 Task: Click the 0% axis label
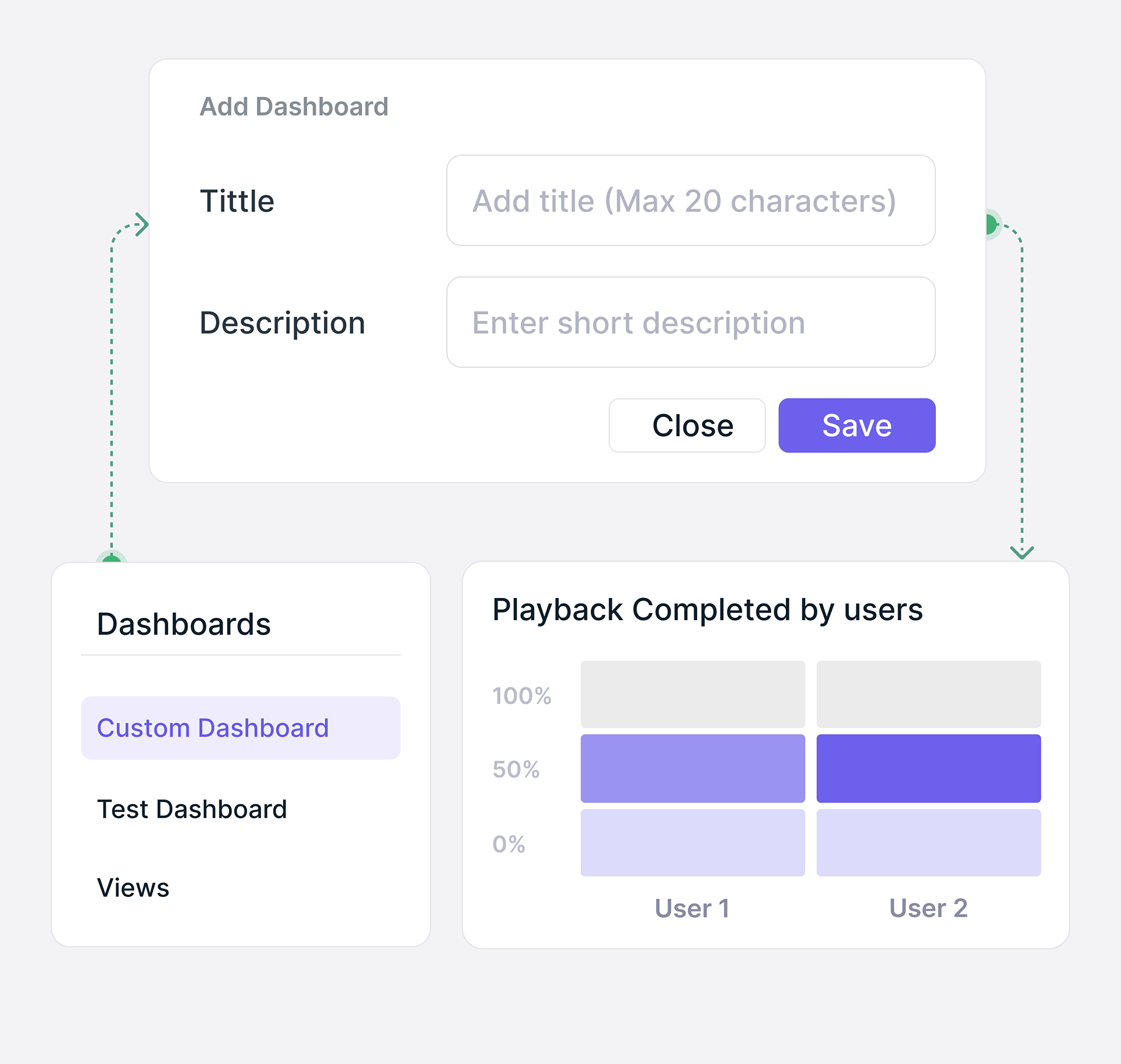pos(509,844)
